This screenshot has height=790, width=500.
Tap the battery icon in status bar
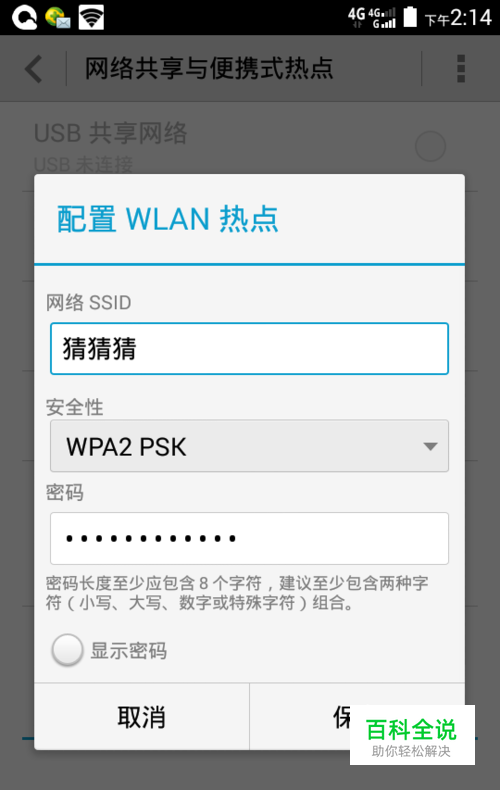(x=410, y=17)
